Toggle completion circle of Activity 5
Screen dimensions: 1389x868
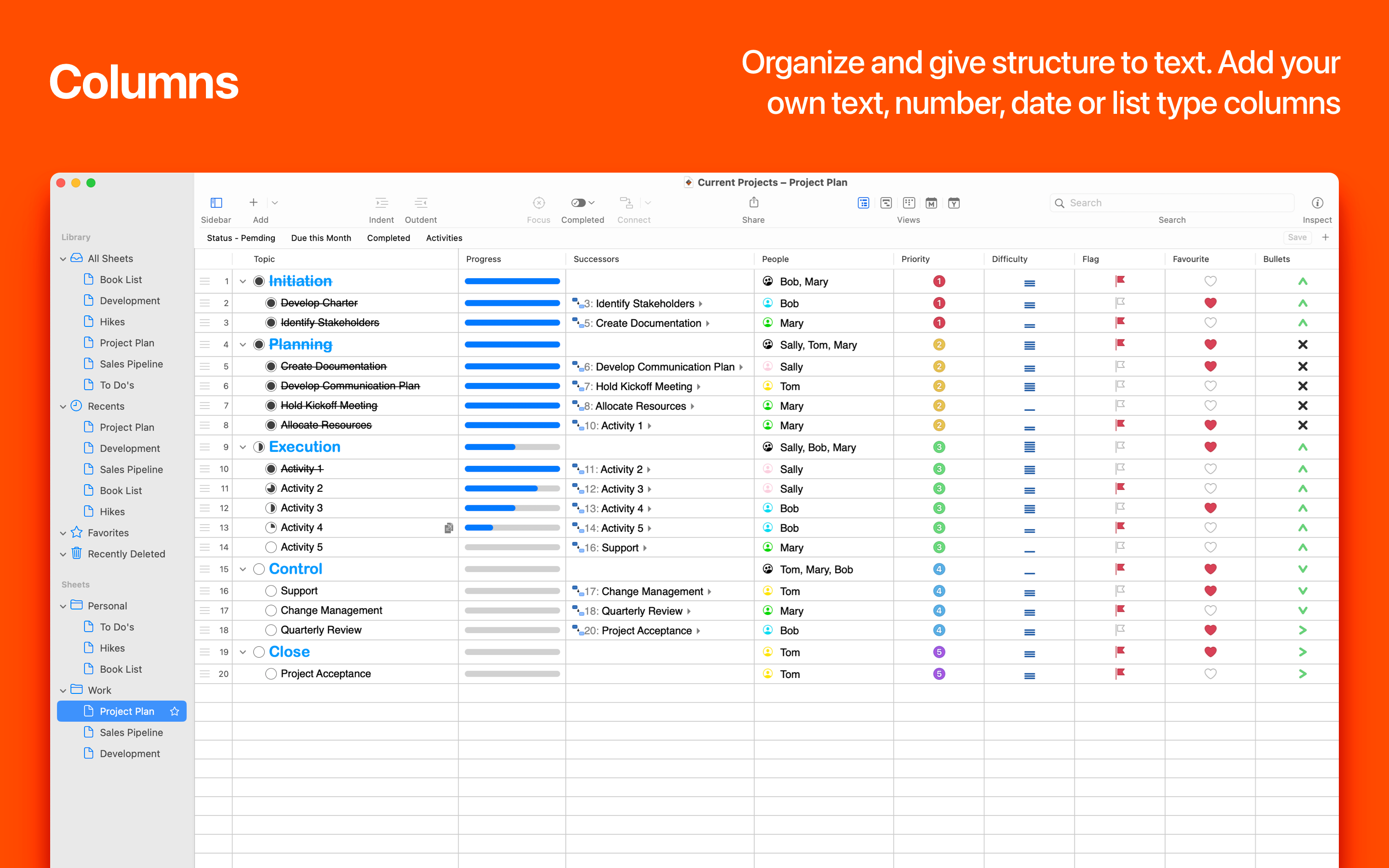point(271,547)
